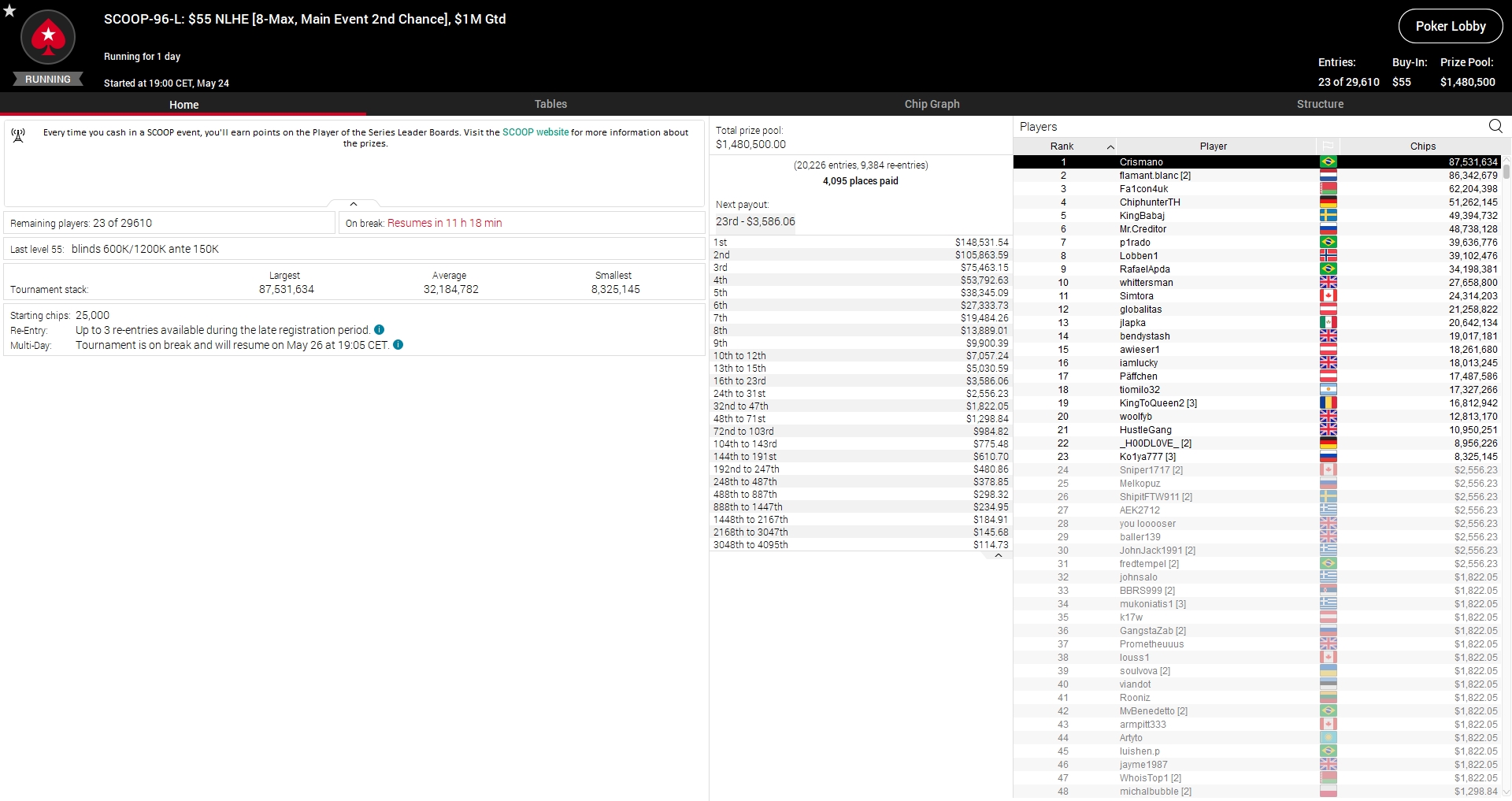Image resolution: width=1512 pixels, height=801 pixels.
Task: Click Mr.Creditor's Russia flag
Action: (x=1328, y=229)
